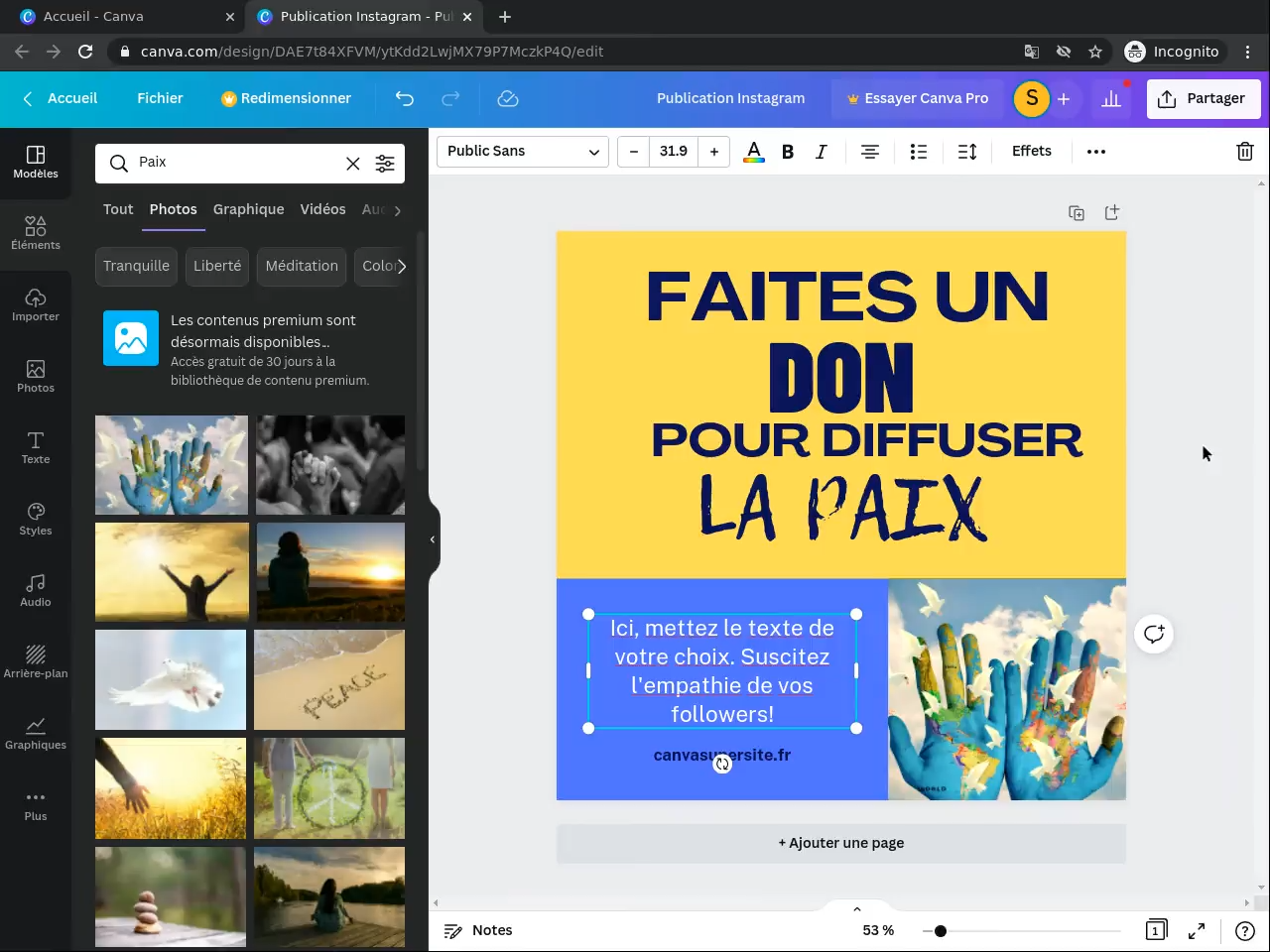The width and height of the screenshot is (1270, 952).
Task: Select the white dove photo thumbnail
Action: pos(171,680)
